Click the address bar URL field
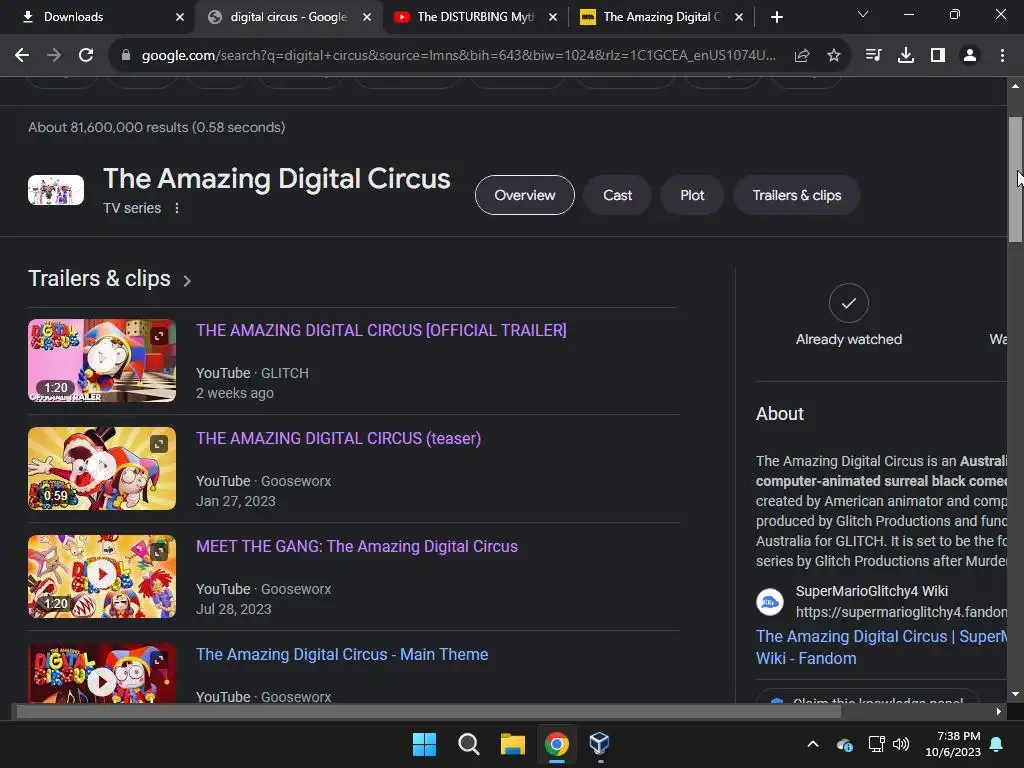Viewport: 1024px width, 768px height. coord(458,56)
